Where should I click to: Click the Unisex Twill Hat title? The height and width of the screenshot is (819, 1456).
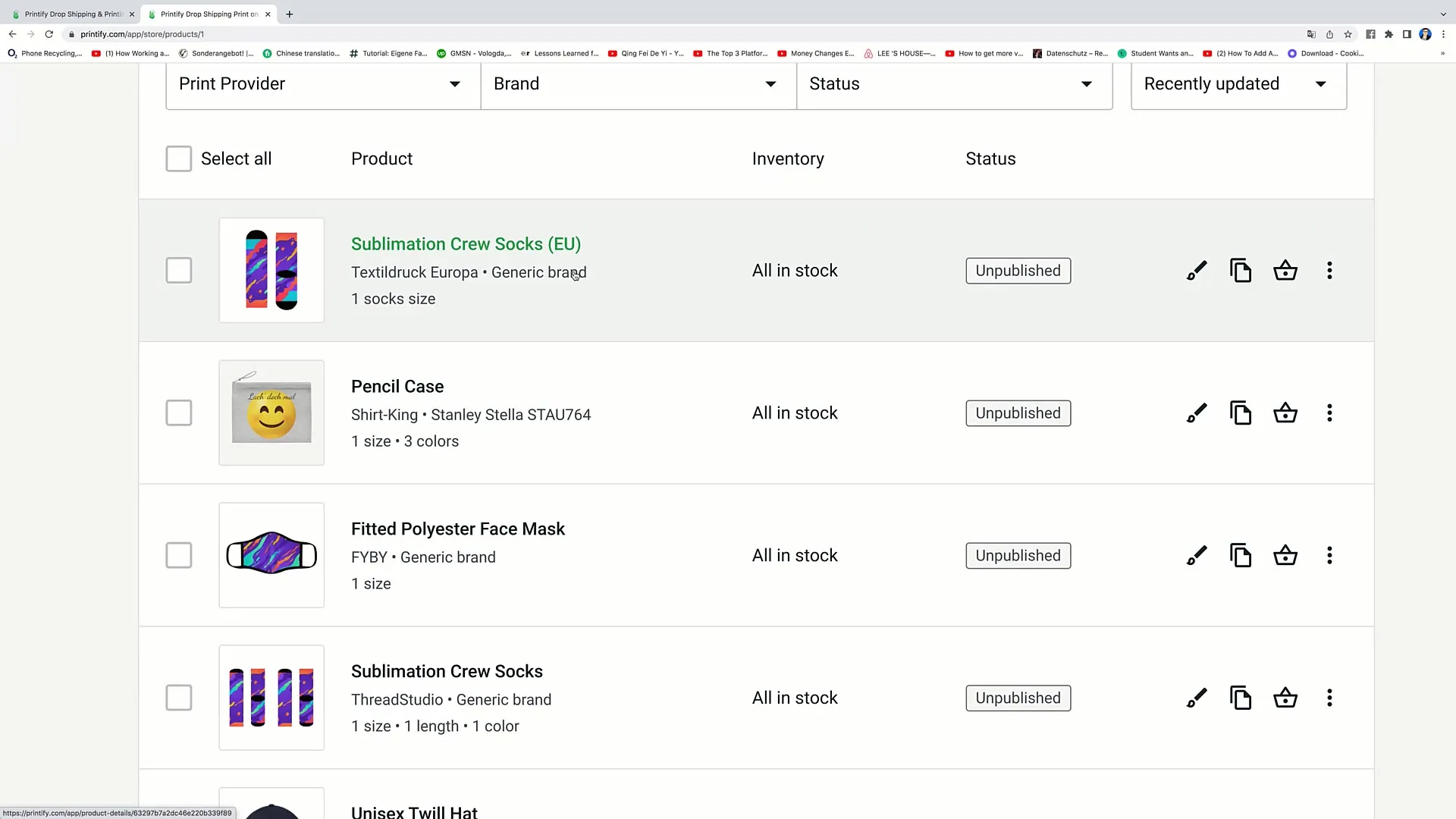[x=414, y=811]
